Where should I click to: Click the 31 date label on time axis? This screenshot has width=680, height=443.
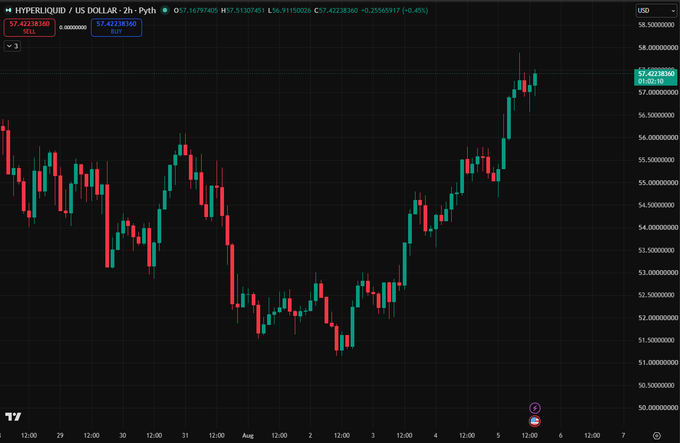click(185, 435)
